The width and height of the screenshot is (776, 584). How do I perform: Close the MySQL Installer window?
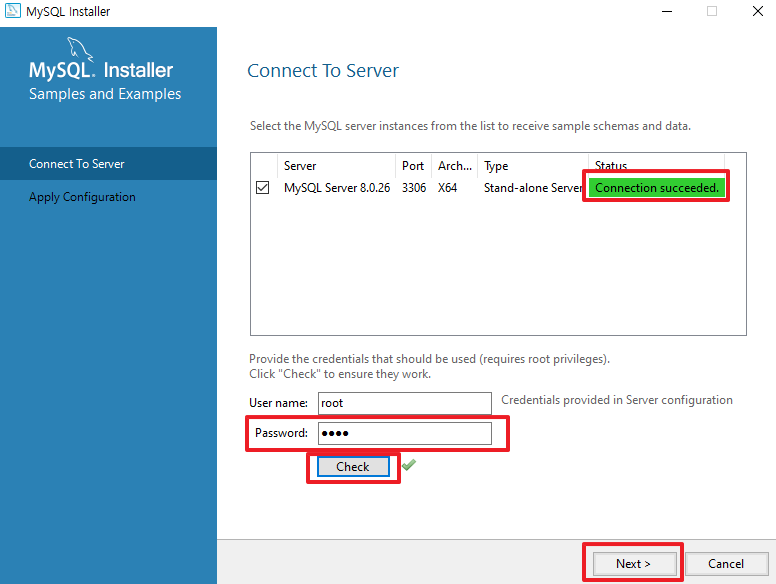pyautogui.click(x=758, y=11)
